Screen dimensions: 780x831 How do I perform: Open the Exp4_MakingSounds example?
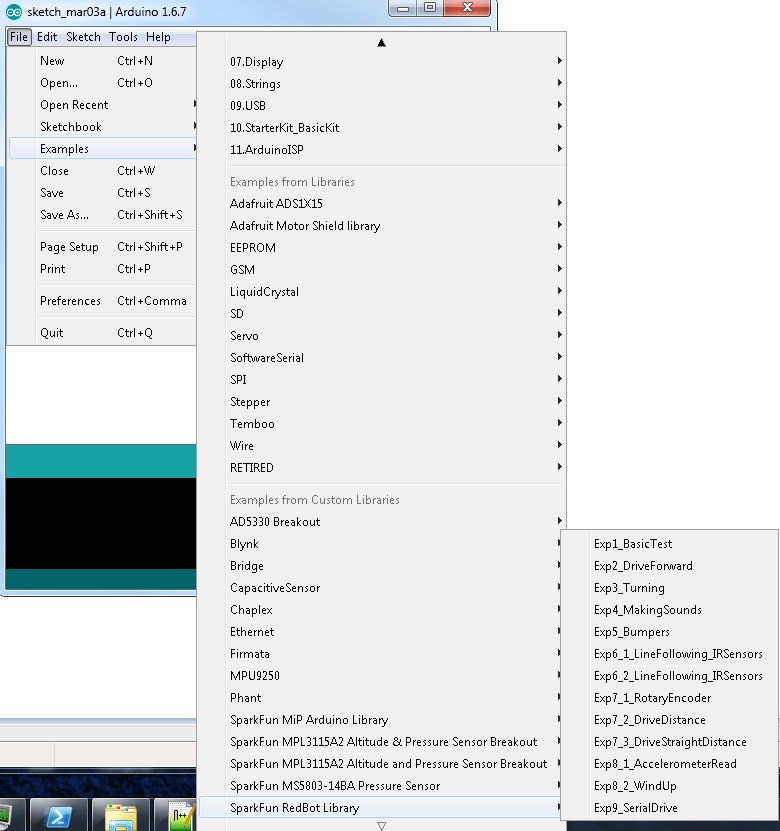(669, 609)
